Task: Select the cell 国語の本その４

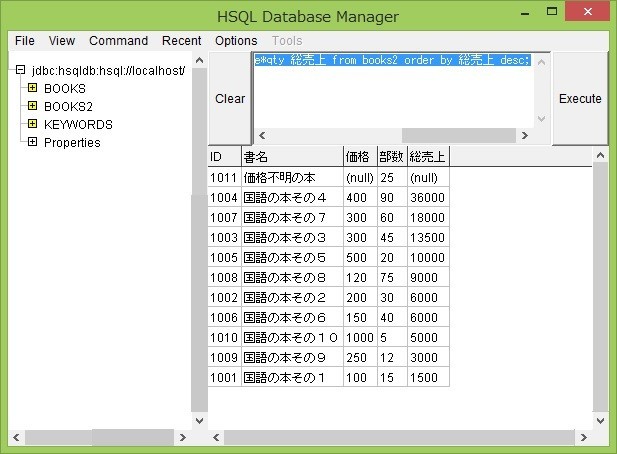Action: tap(292, 197)
